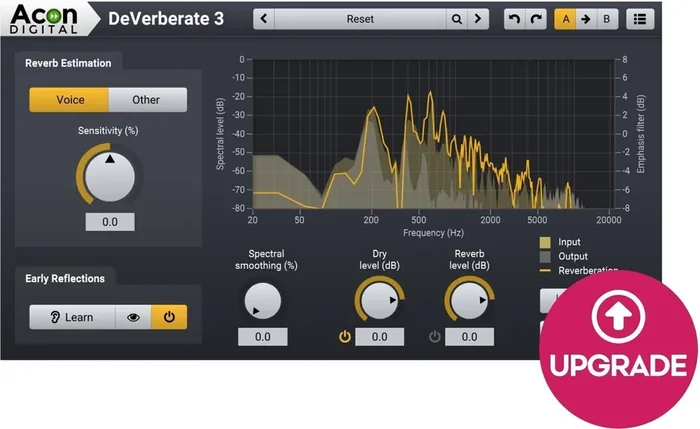Click the Emphasis filter (dB) axis label
Screen dimensions: 700x429
click(x=641, y=134)
